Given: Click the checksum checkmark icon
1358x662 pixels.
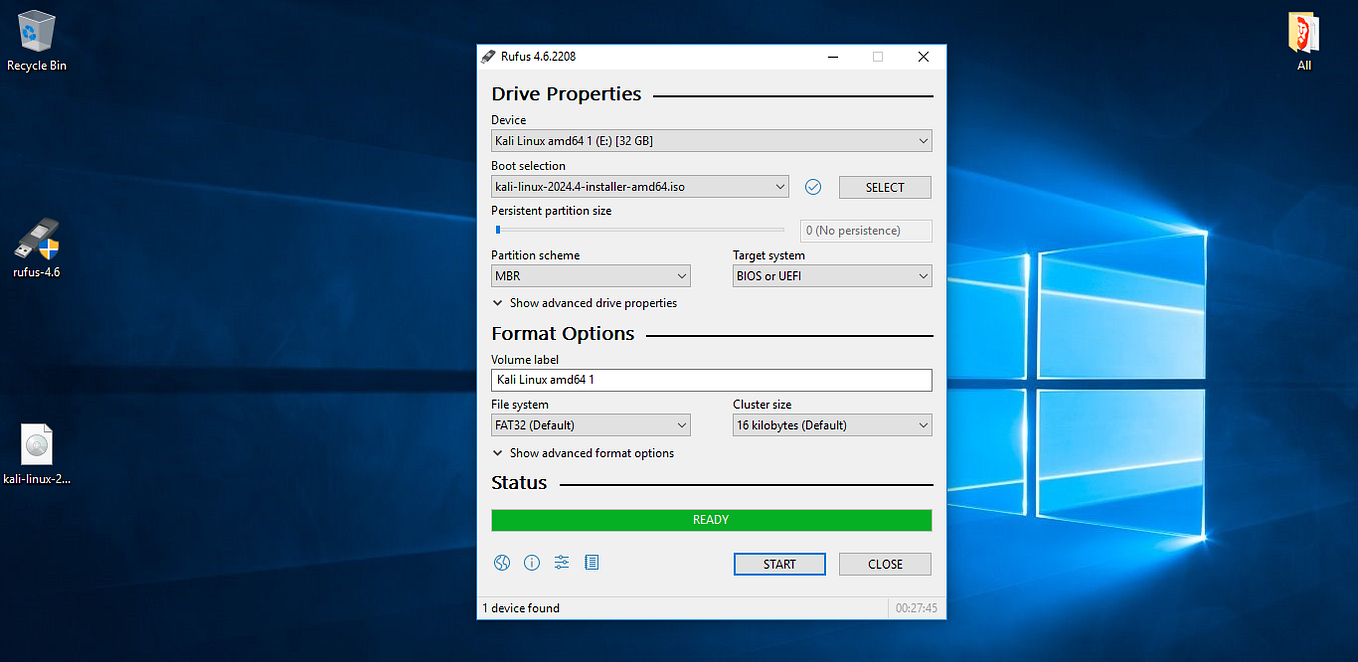Looking at the screenshot, I should pyautogui.click(x=813, y=187).
